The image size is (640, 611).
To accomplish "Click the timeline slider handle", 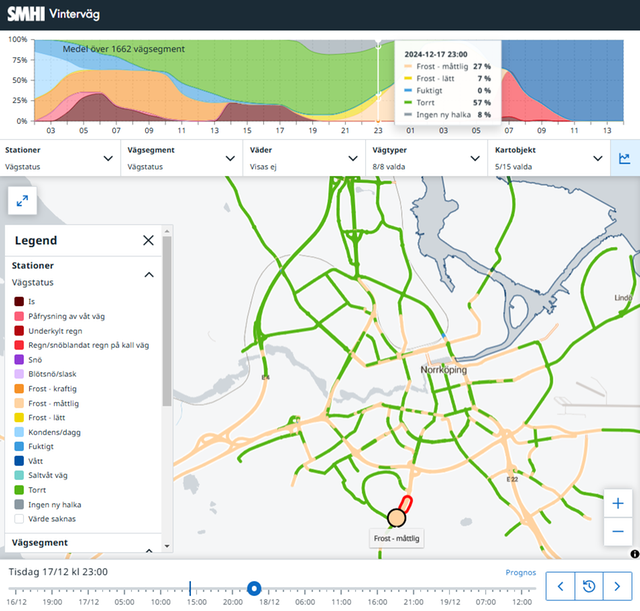I will [254, 589].
